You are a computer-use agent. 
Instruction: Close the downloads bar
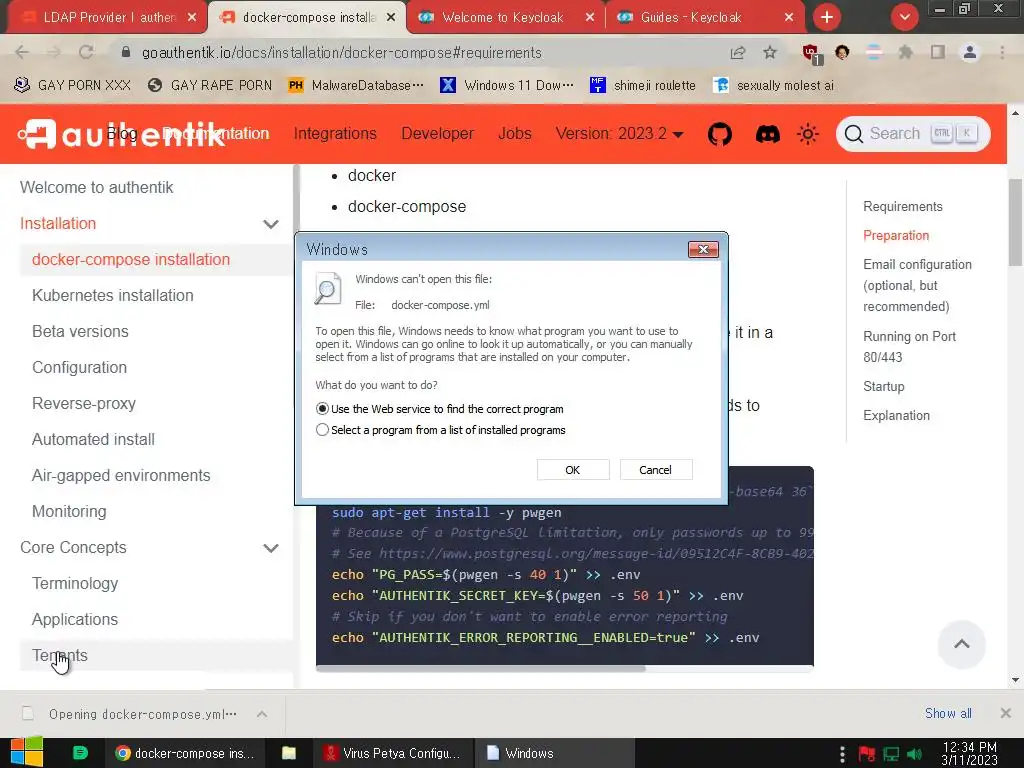[x=1006, y=713]
